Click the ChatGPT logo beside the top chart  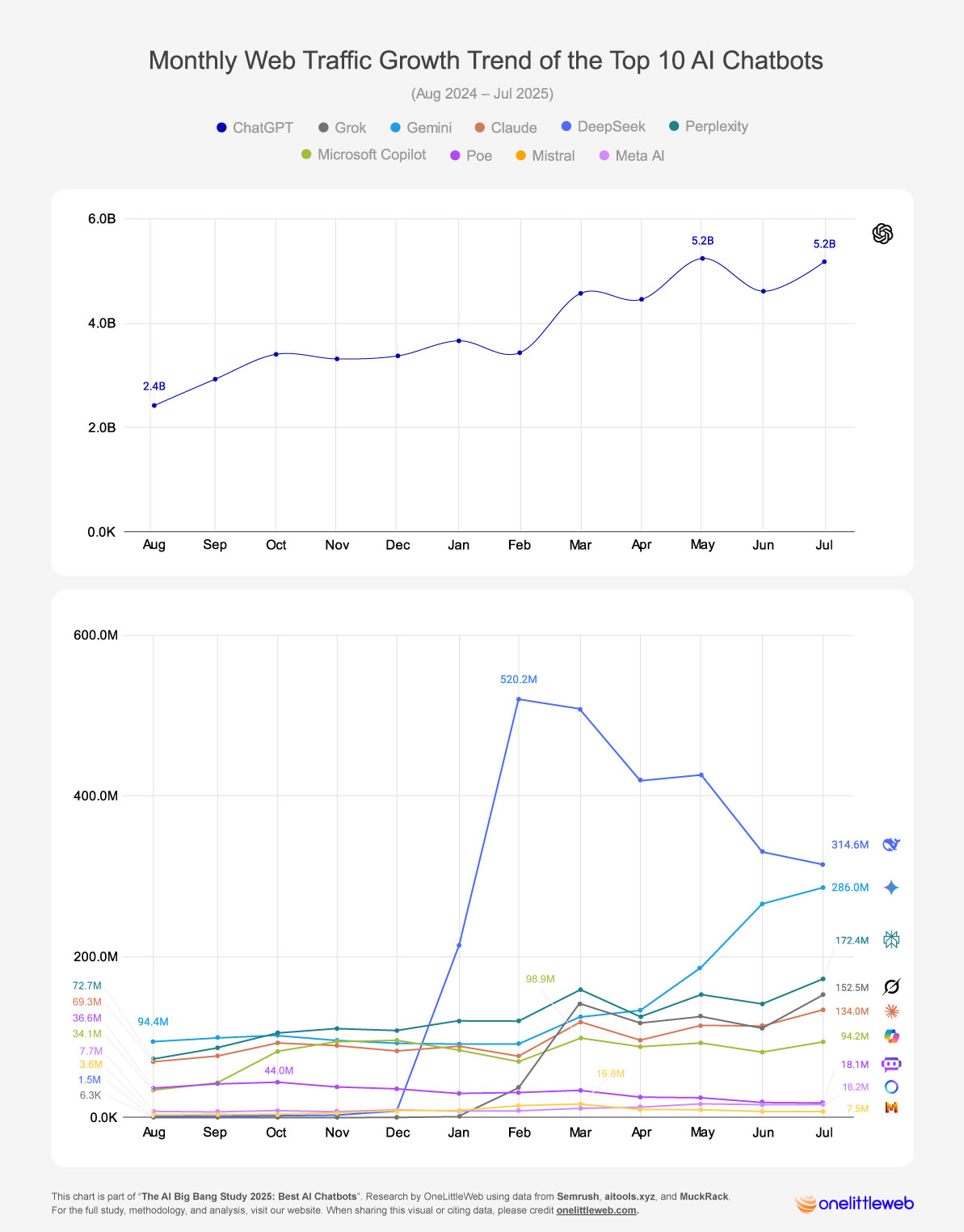[x=882, y=234]
